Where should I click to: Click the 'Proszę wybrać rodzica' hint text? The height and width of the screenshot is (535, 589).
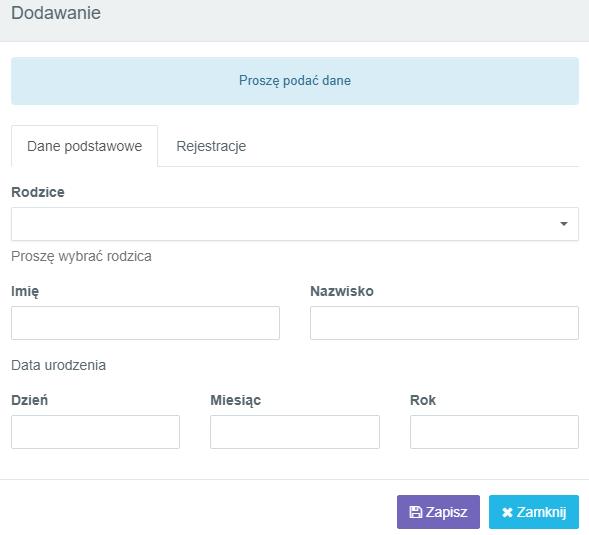(x=82, y=256)
